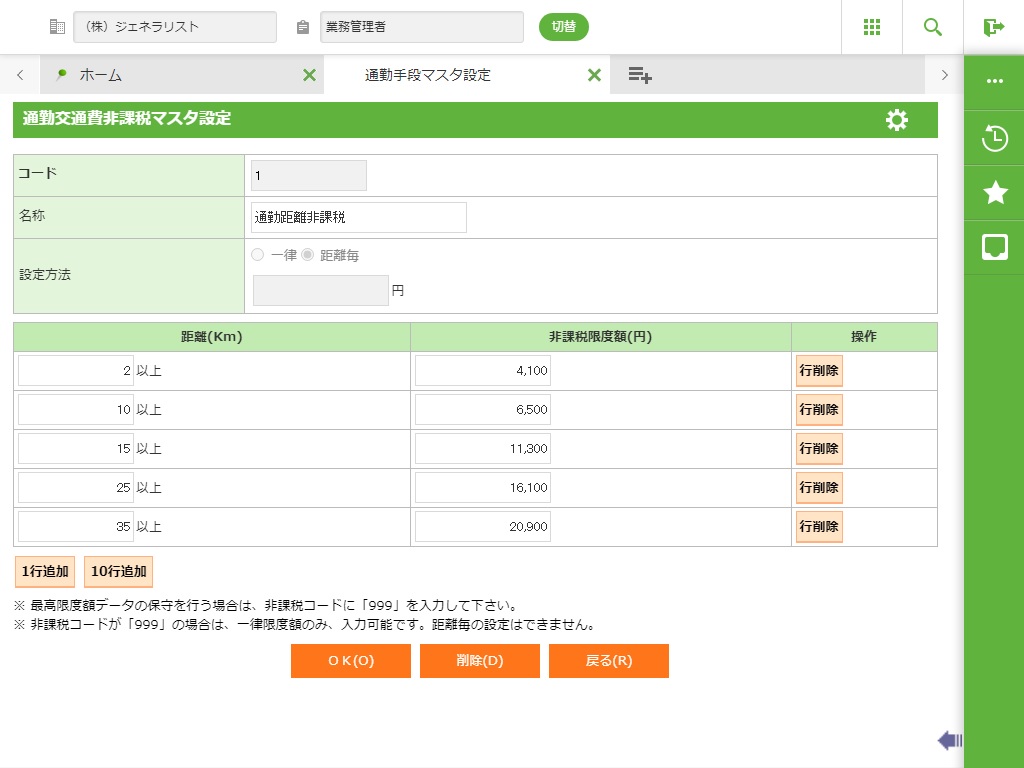Click the search magnifier icon

coord(932,27)
